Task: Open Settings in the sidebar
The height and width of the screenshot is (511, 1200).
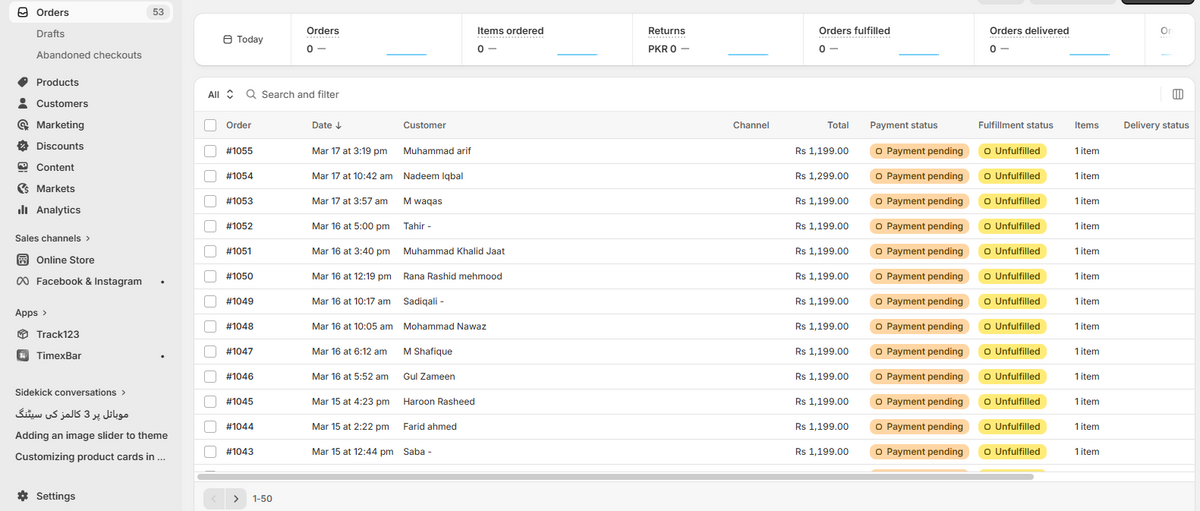Action: [x=56, y=496]
